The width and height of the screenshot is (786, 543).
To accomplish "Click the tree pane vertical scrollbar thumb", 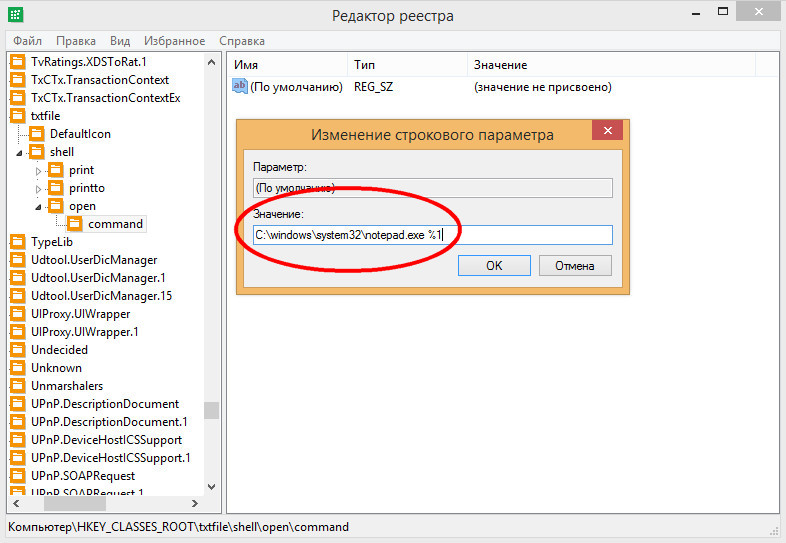I will pos(211,410).
